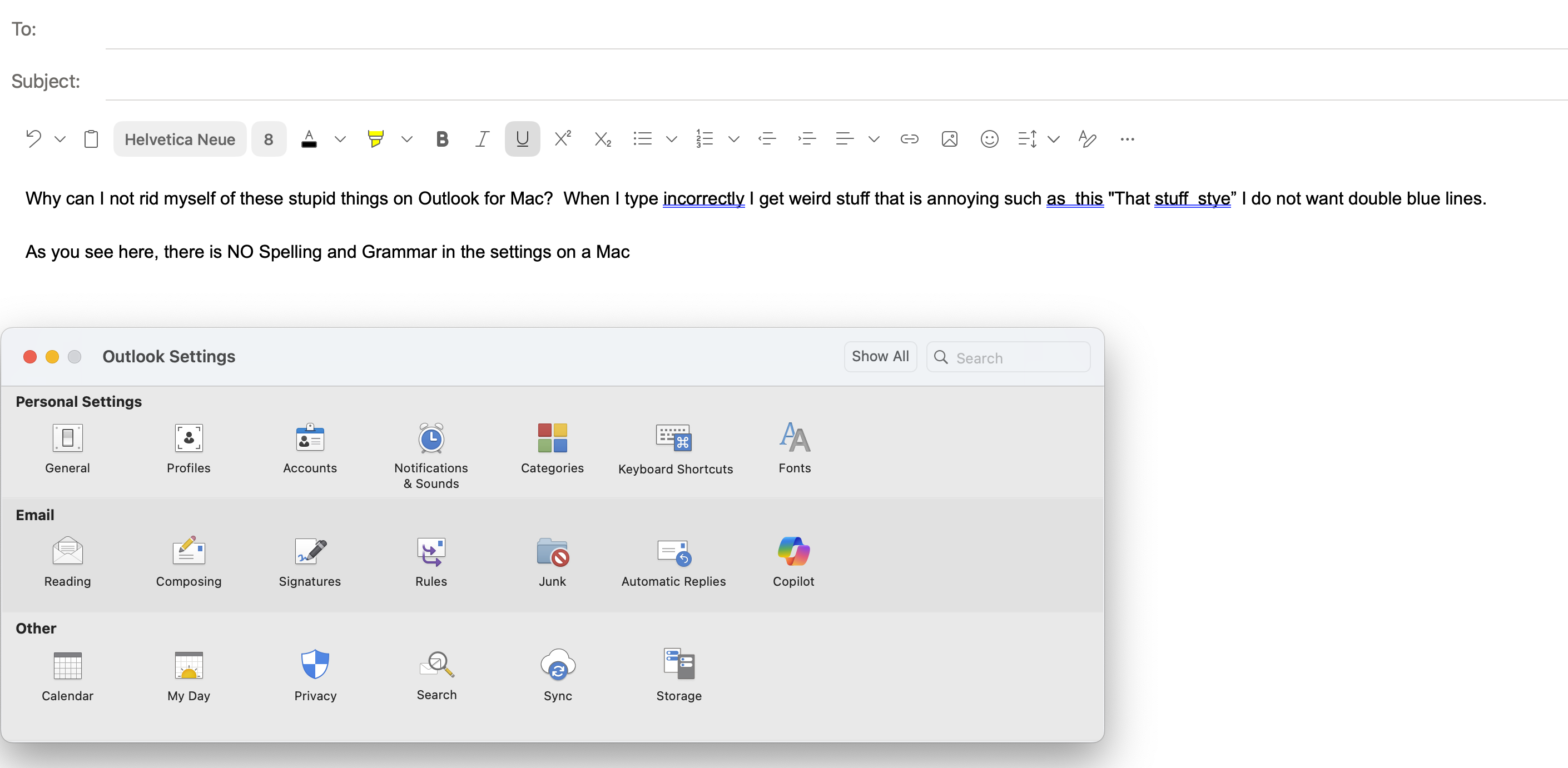The width and height of the screenshot is (1568, 768).
Task: Open Composing email settings
Action: 188,561
